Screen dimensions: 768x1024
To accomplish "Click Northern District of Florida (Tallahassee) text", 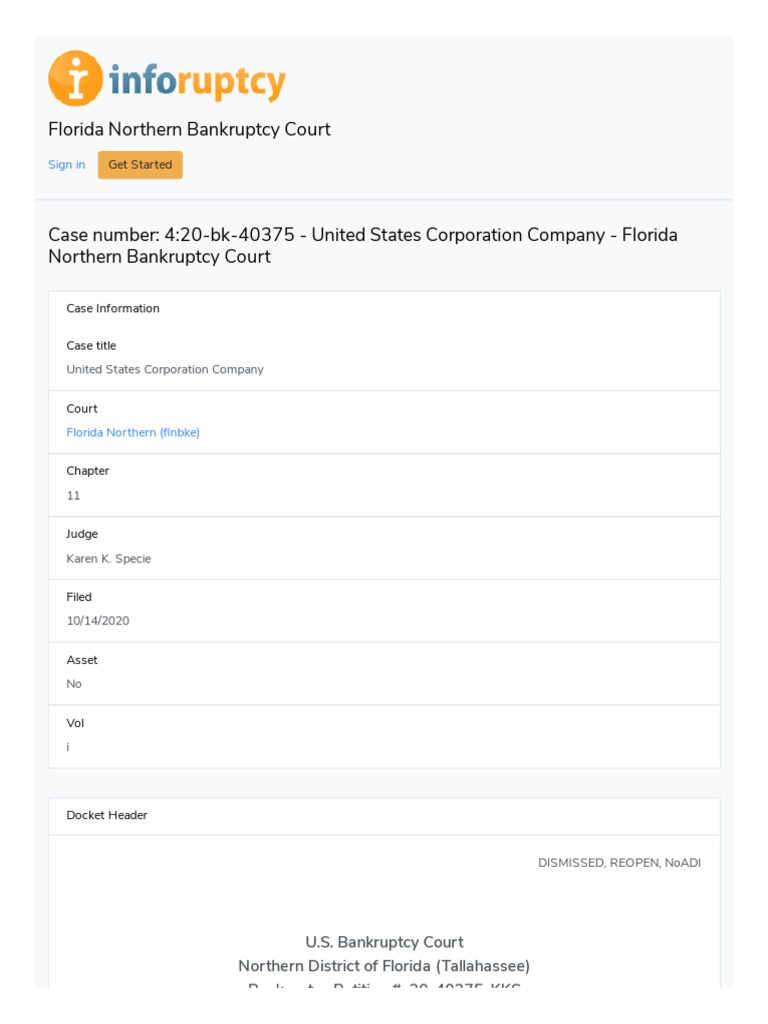I will coord(384,966).
